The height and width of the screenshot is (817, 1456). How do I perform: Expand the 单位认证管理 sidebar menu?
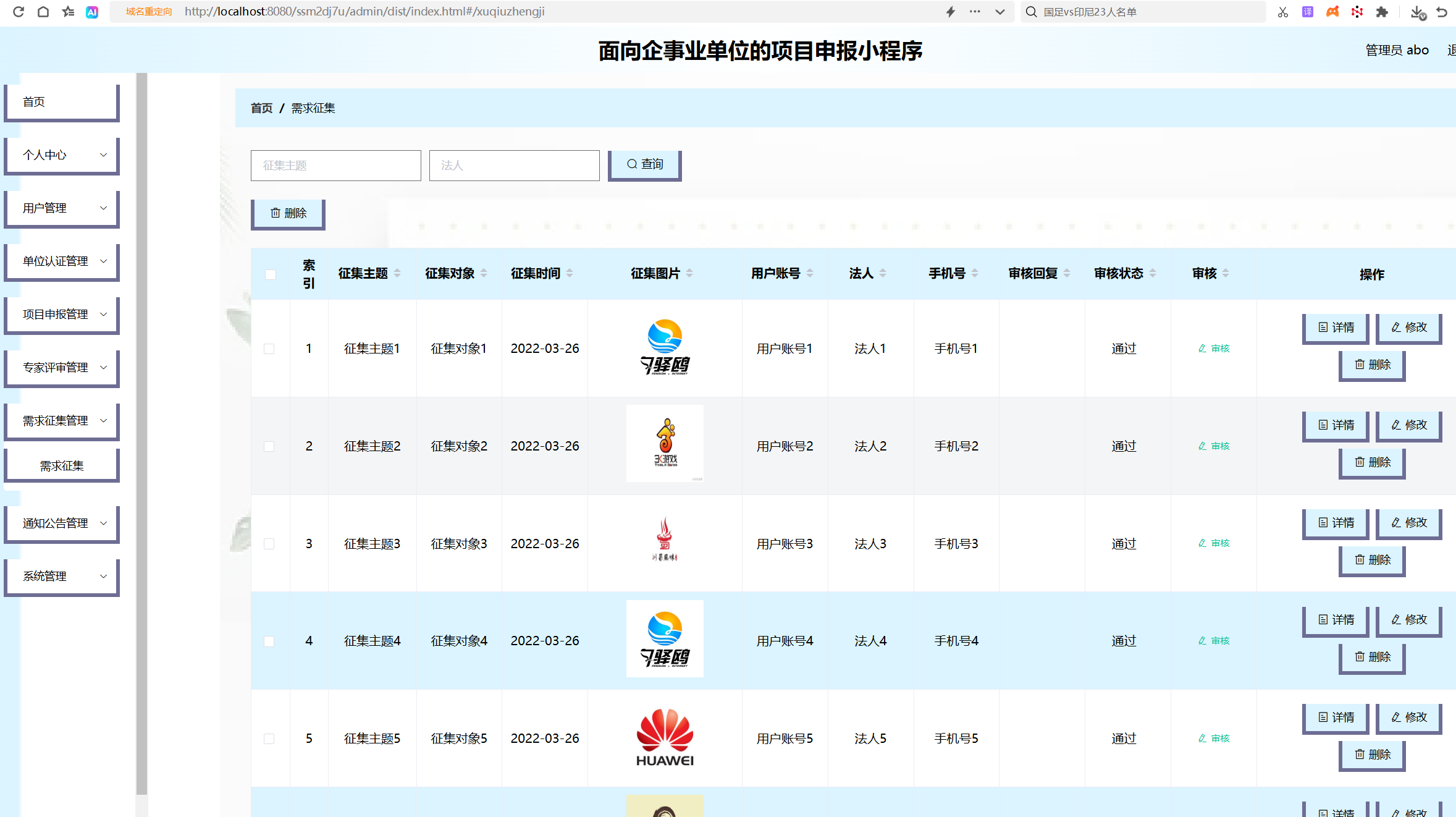(62, 261)
